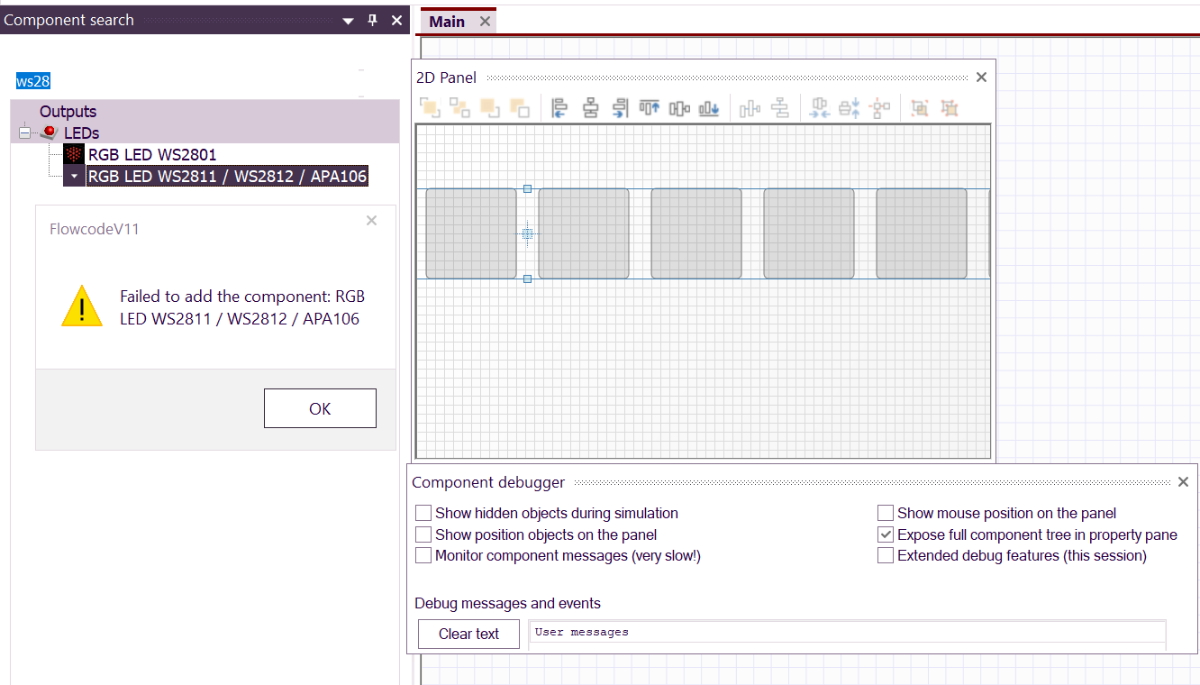Viewport: 1200px width, 685px height.
Task: Tick Monitor component messages checkbox
Action: click(x=424, y=556)
